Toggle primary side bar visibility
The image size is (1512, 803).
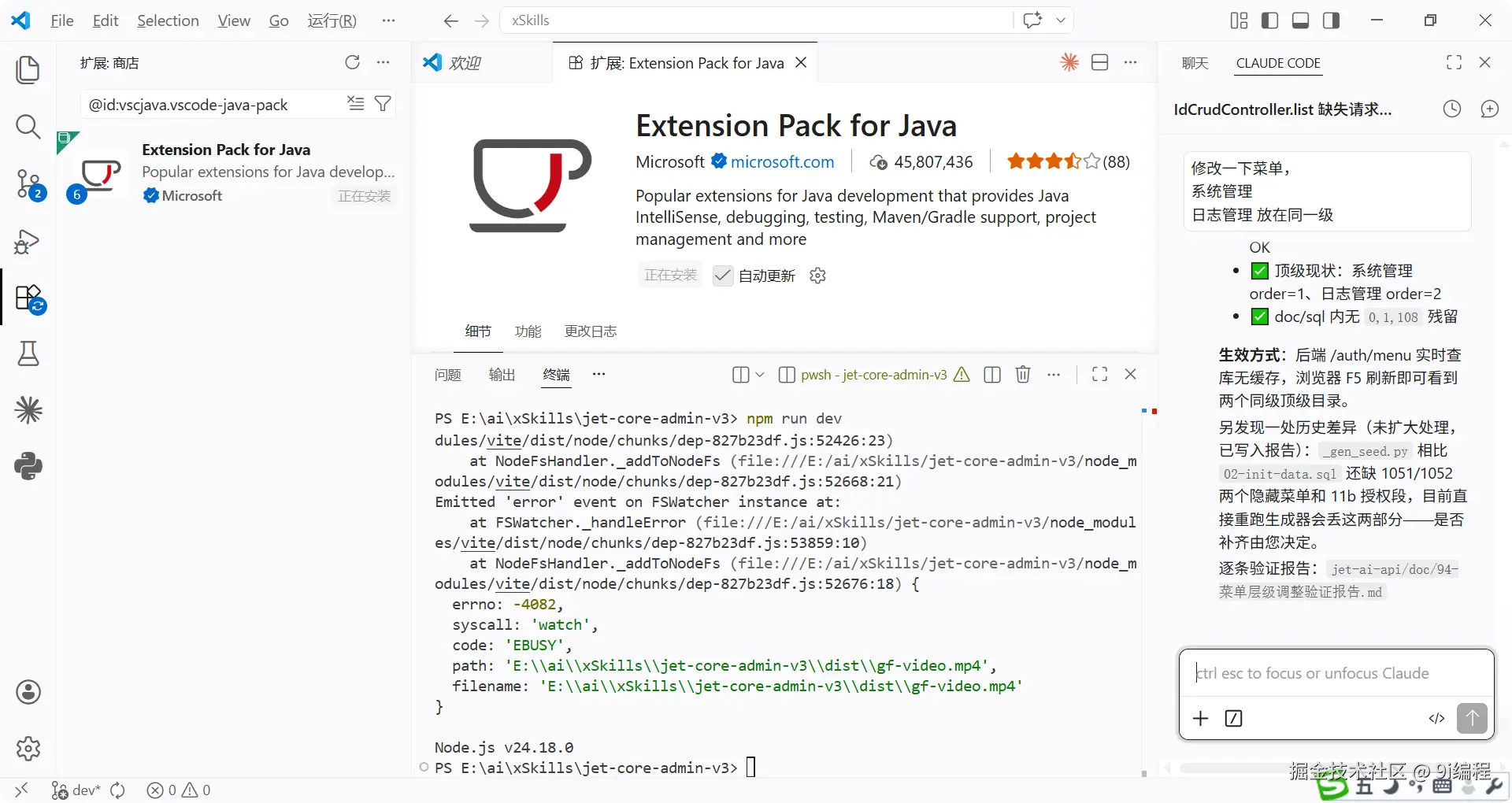(1269, 20)
